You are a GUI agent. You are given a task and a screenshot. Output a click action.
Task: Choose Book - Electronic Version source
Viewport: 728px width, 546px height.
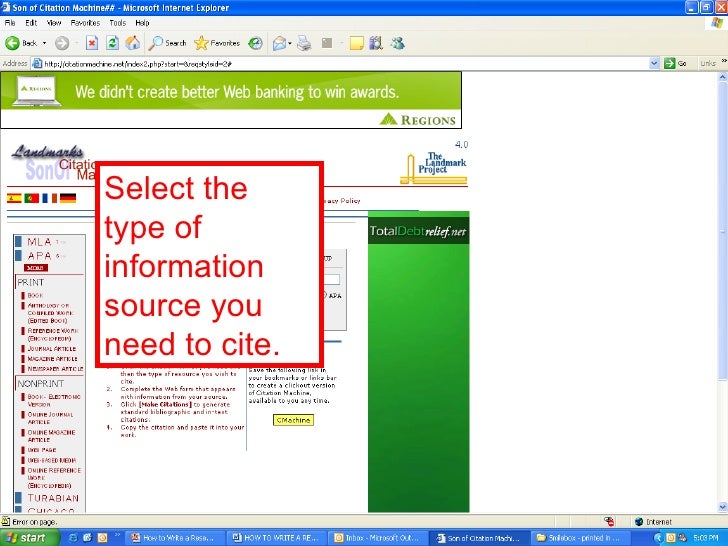coord(53,401)
